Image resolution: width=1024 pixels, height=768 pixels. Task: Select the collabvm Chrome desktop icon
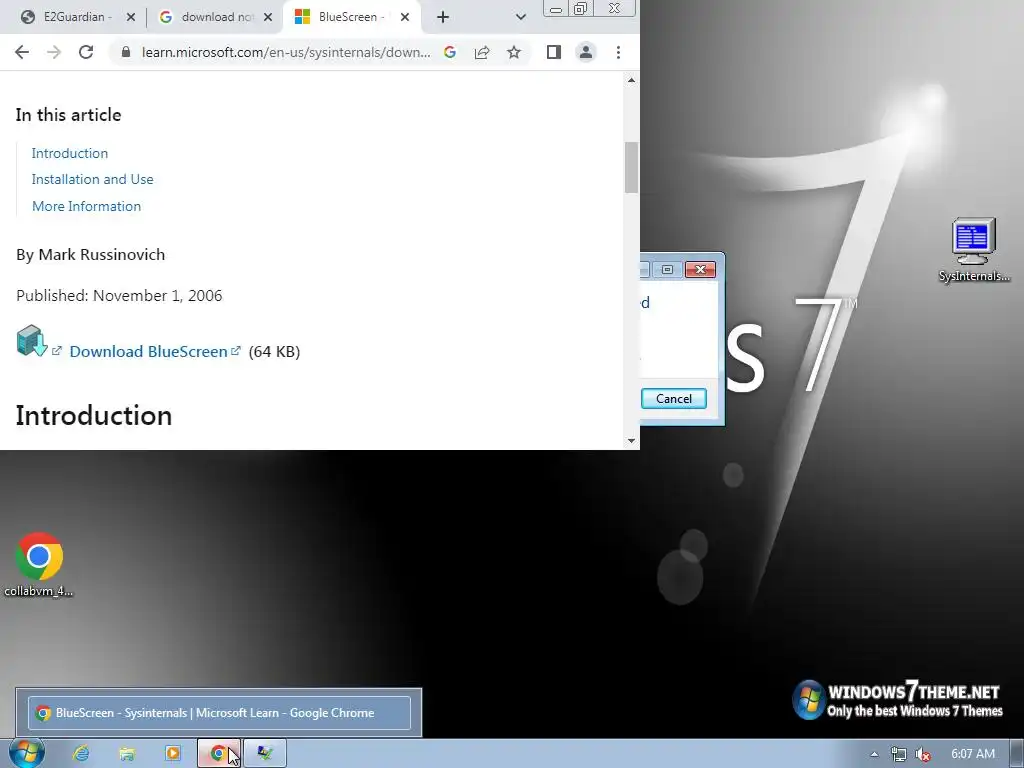tap(39, 565)
